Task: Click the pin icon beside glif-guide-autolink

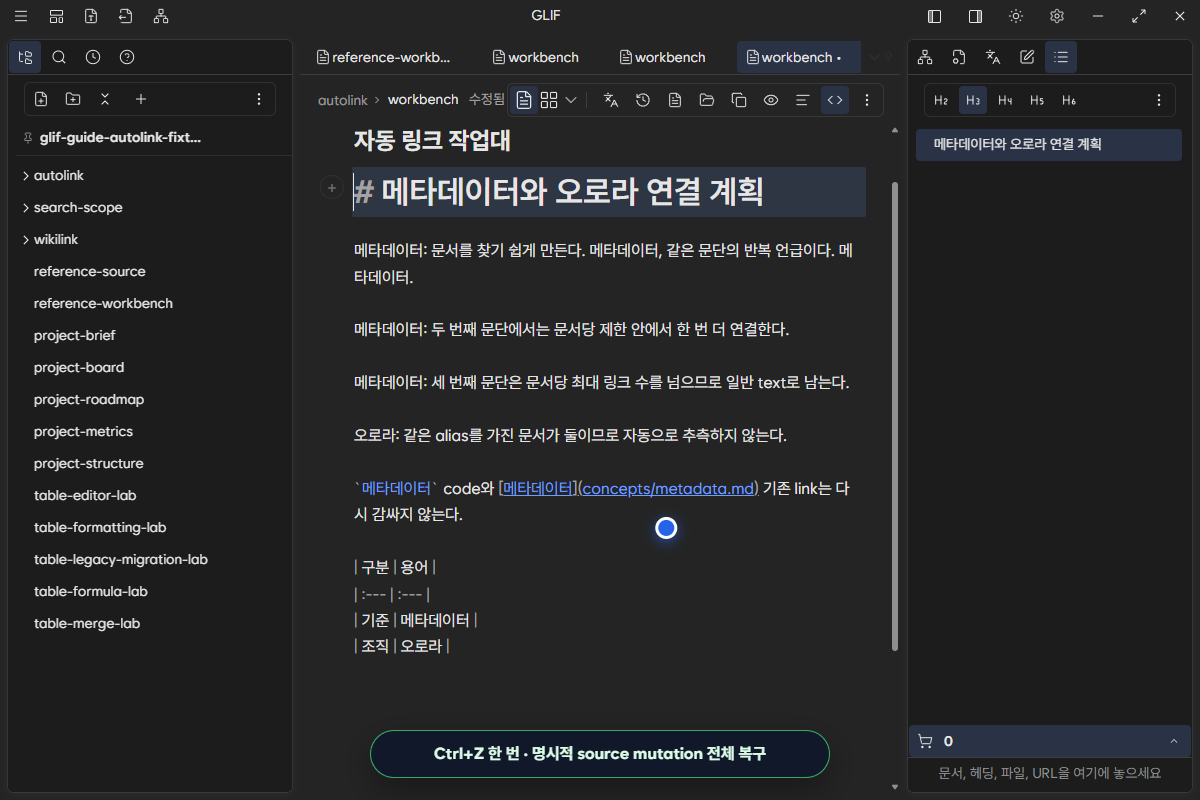Action: point(28,138)
